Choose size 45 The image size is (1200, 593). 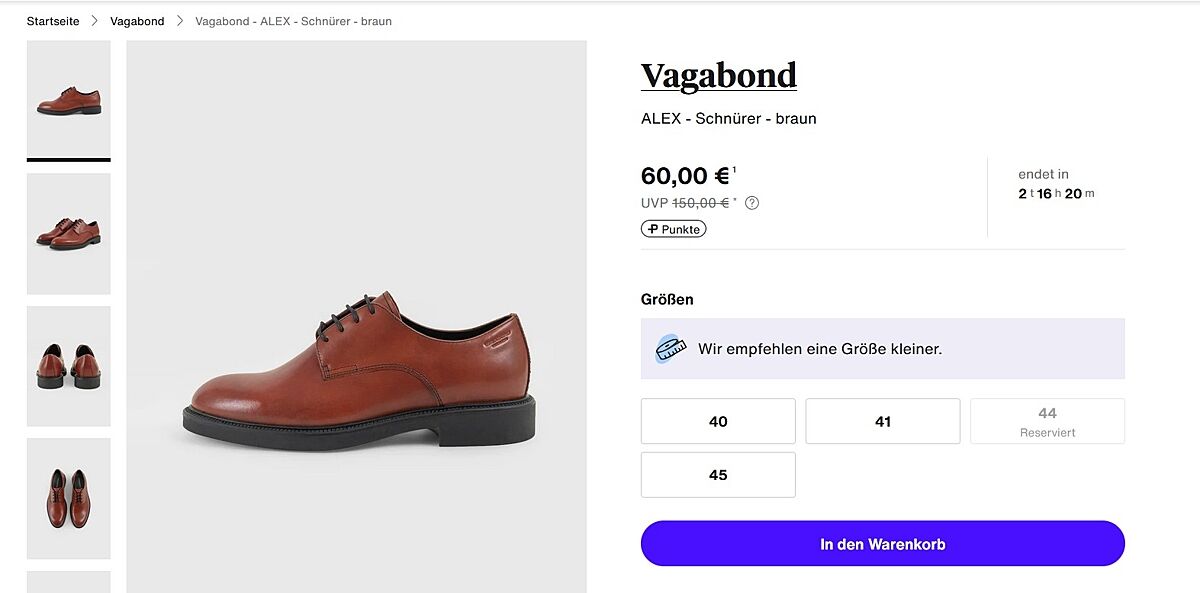click(718, 475)
